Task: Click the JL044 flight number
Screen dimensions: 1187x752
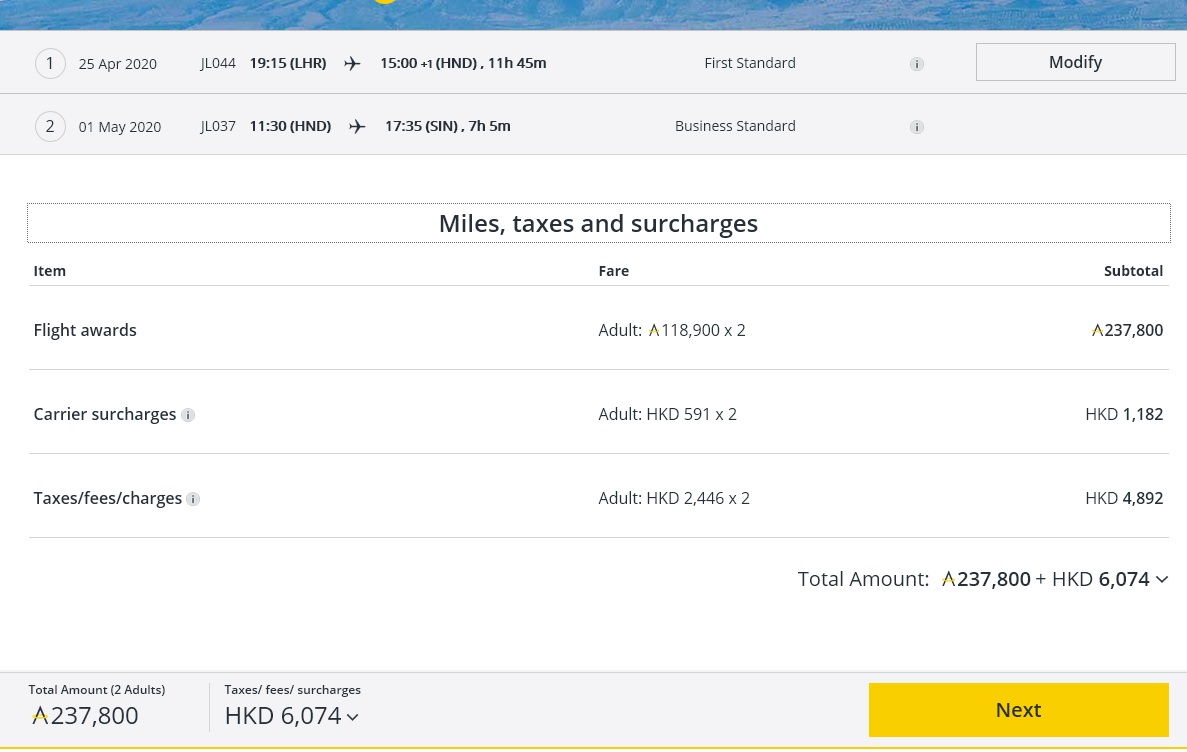Action: click(218, 63)
